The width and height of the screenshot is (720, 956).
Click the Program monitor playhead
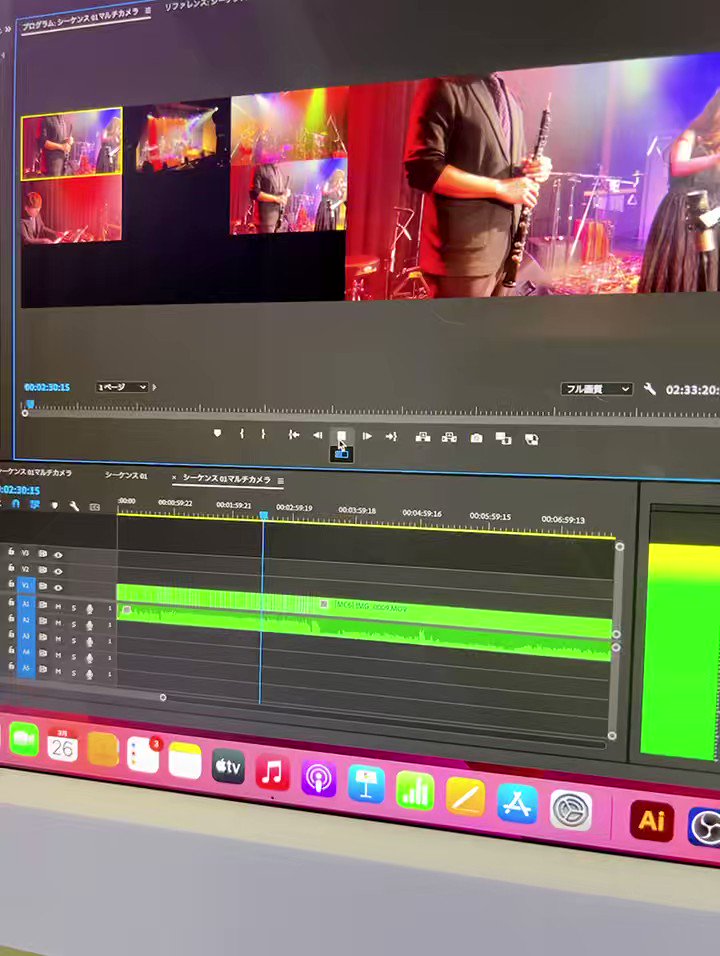point(30,404)
